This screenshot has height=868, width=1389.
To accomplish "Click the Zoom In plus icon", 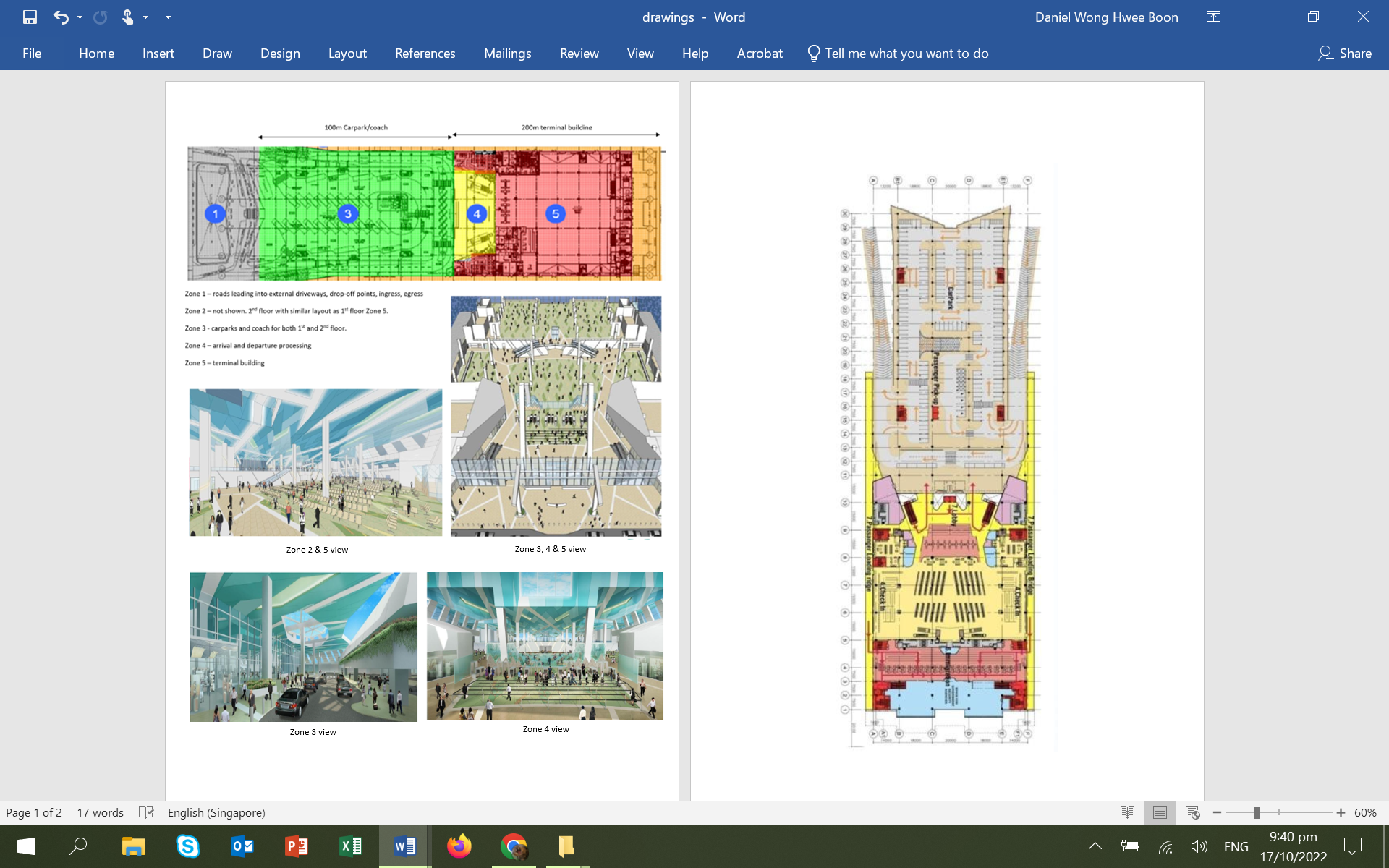I will click(x=1341, y=812).
